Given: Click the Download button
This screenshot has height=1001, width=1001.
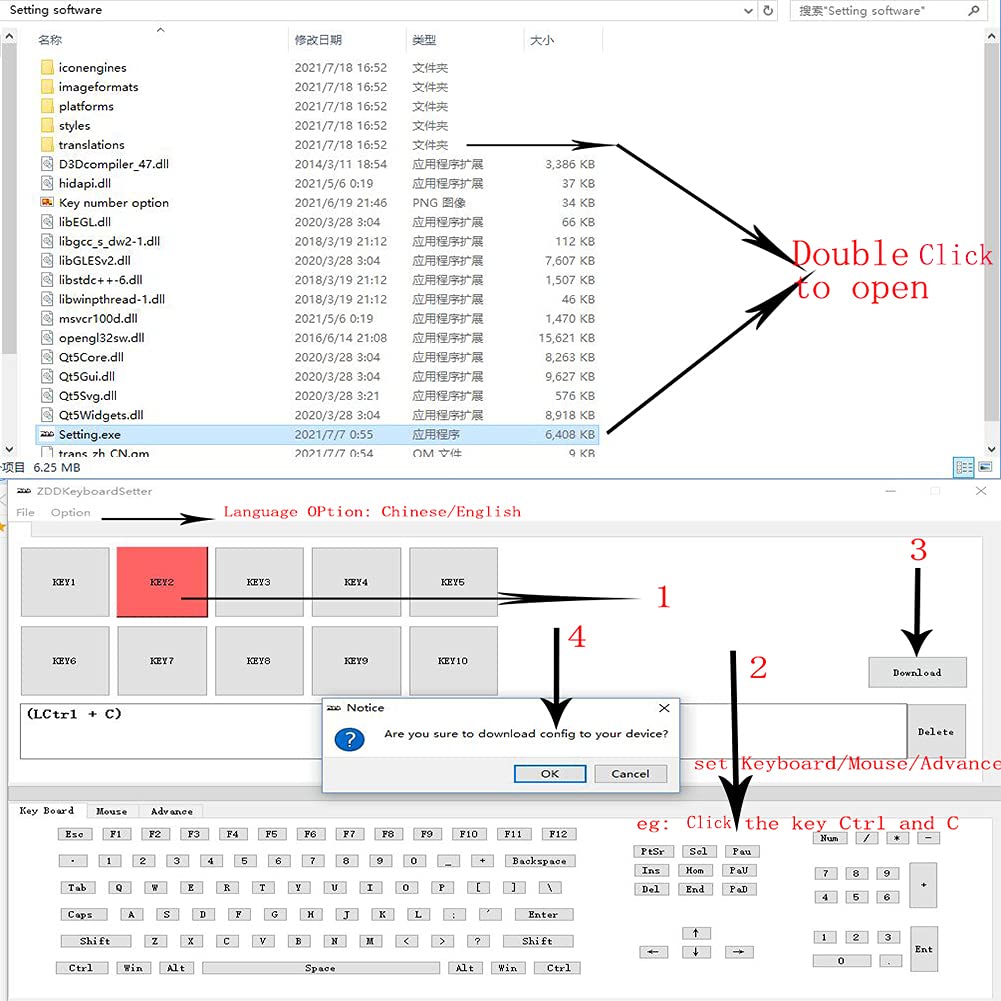Looking at the screenshot, I should click(917, 673).
